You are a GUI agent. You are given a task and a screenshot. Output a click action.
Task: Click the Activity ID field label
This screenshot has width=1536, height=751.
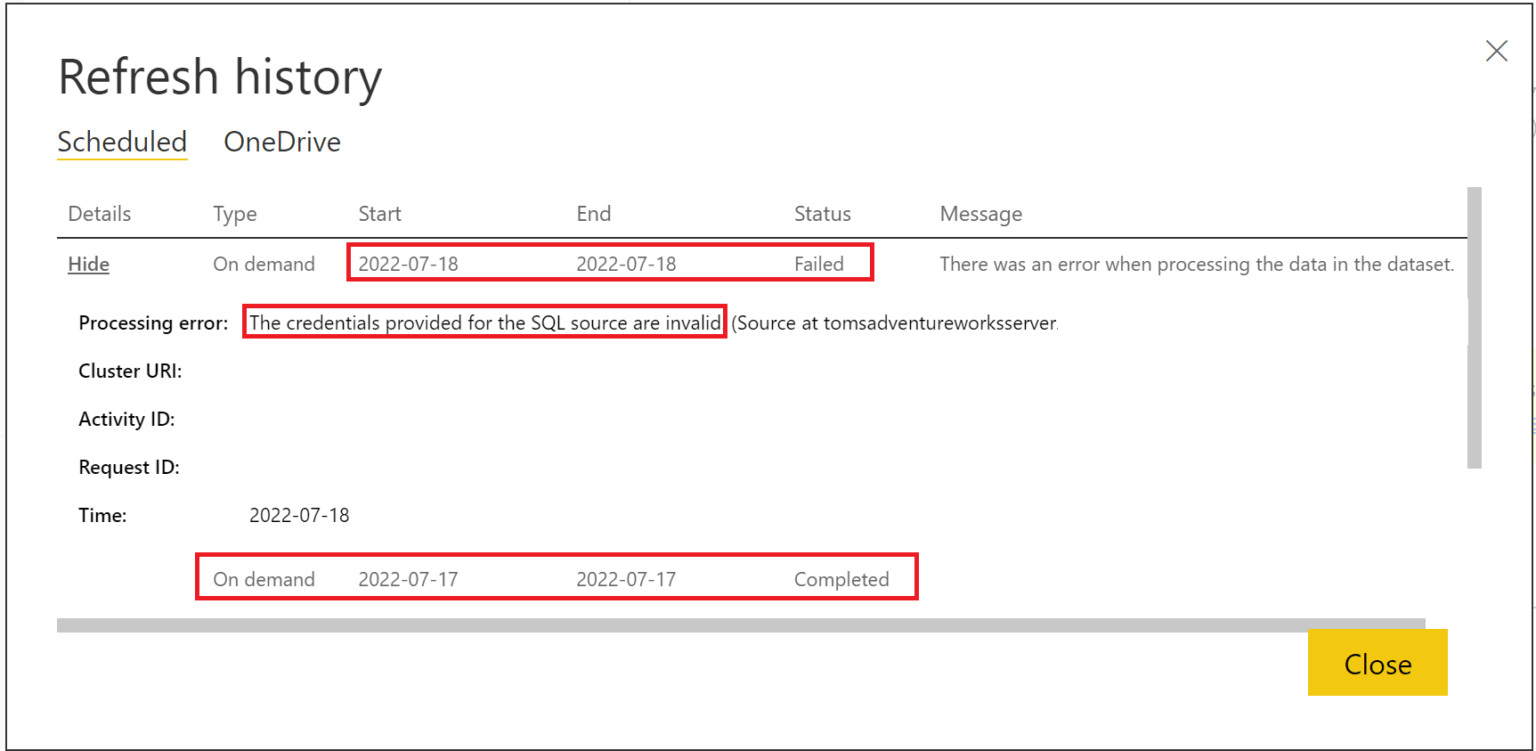(127, 418)
